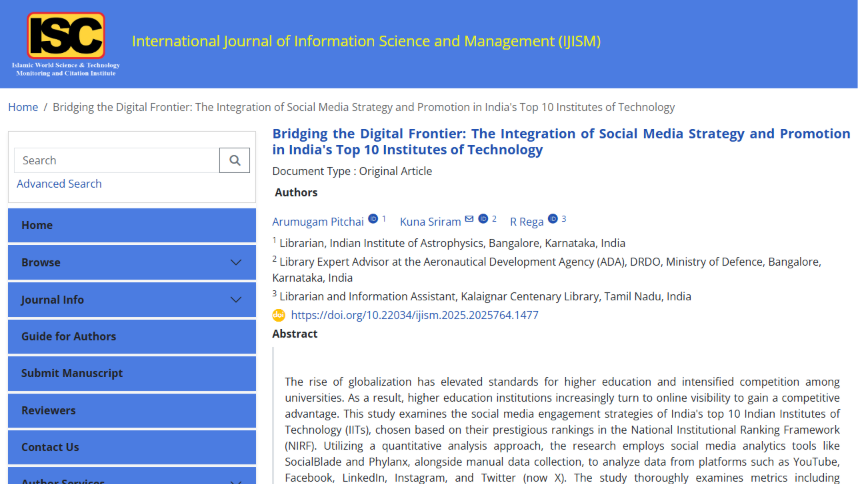858x484 pixels.
Task: Open Kuna Sriram's ORCID icon
Action: coord(483,219)
